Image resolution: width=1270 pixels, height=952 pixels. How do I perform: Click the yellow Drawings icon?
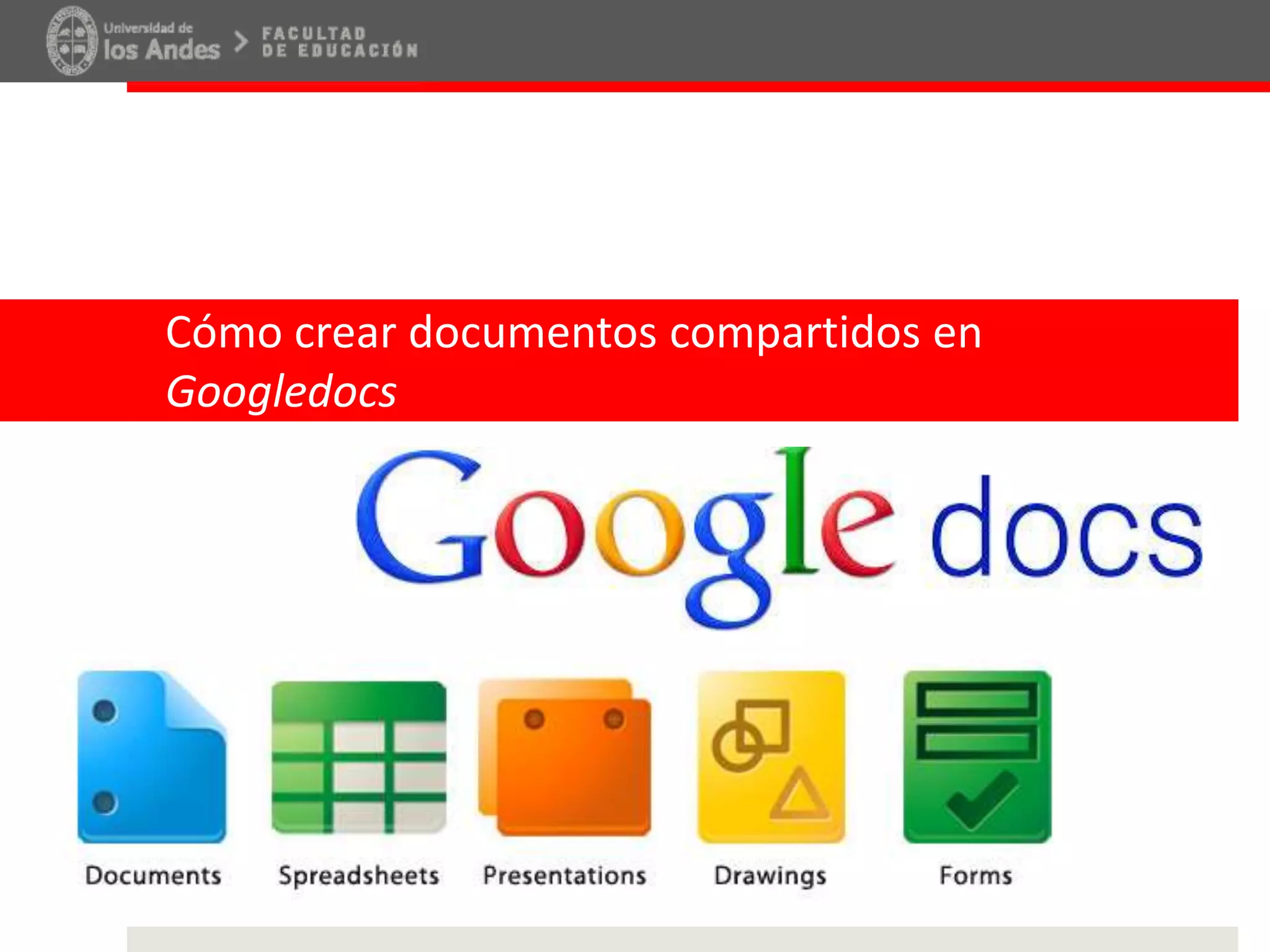coord(771,757)
